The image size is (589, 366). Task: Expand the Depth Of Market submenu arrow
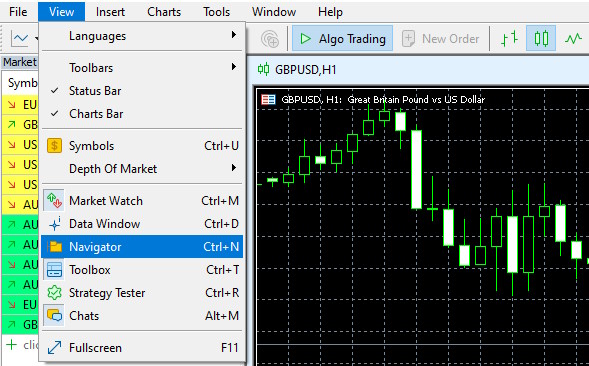pos(234,168)
